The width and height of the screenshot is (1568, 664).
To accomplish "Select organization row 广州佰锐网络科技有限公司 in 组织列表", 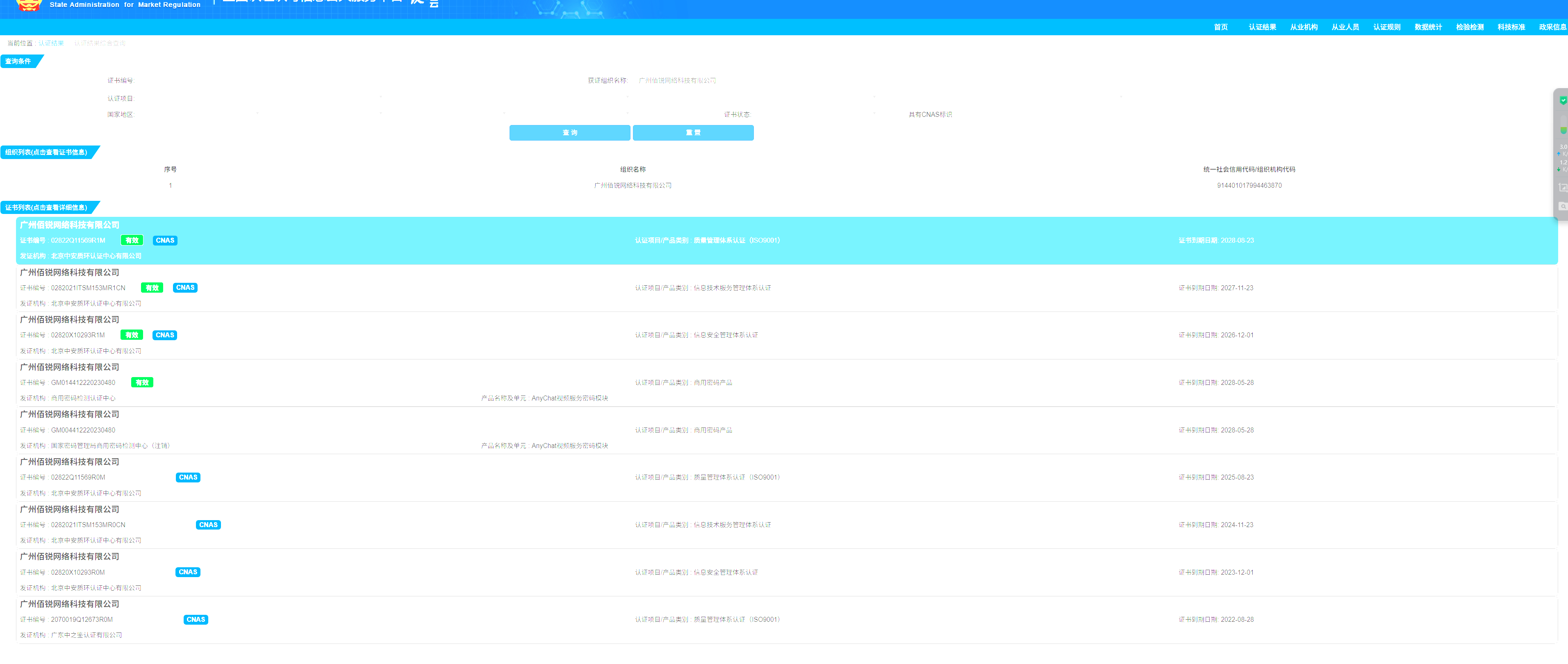I will [633, 186].
